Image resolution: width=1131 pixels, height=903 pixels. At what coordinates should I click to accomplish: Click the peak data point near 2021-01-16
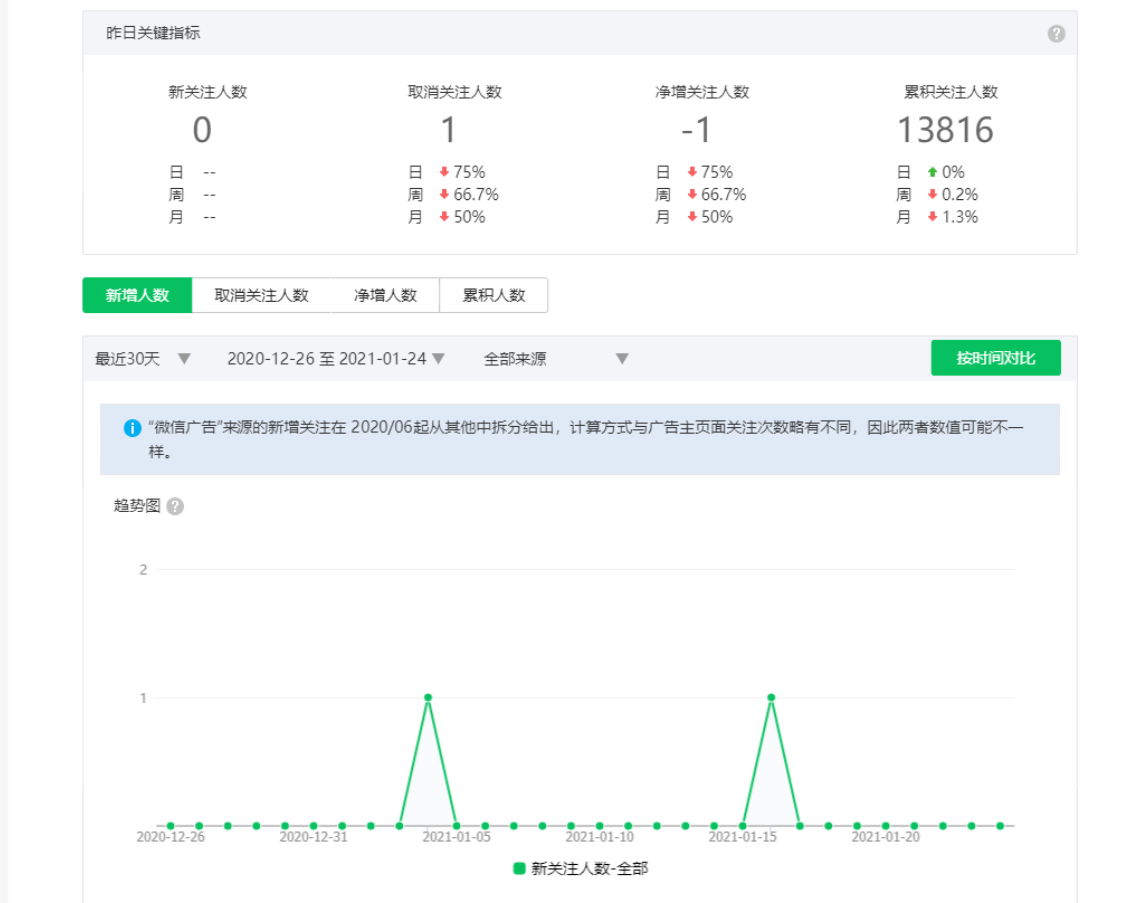pyautogui.click(x=771, y=697)
